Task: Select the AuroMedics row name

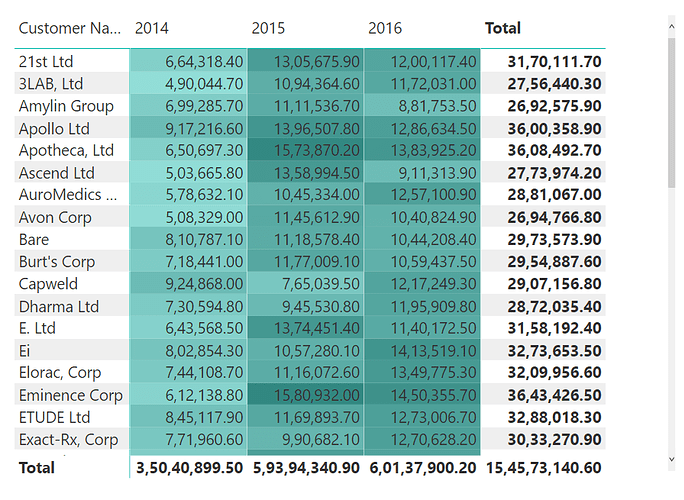Action: pyautogui.click(x=68, y=195)
